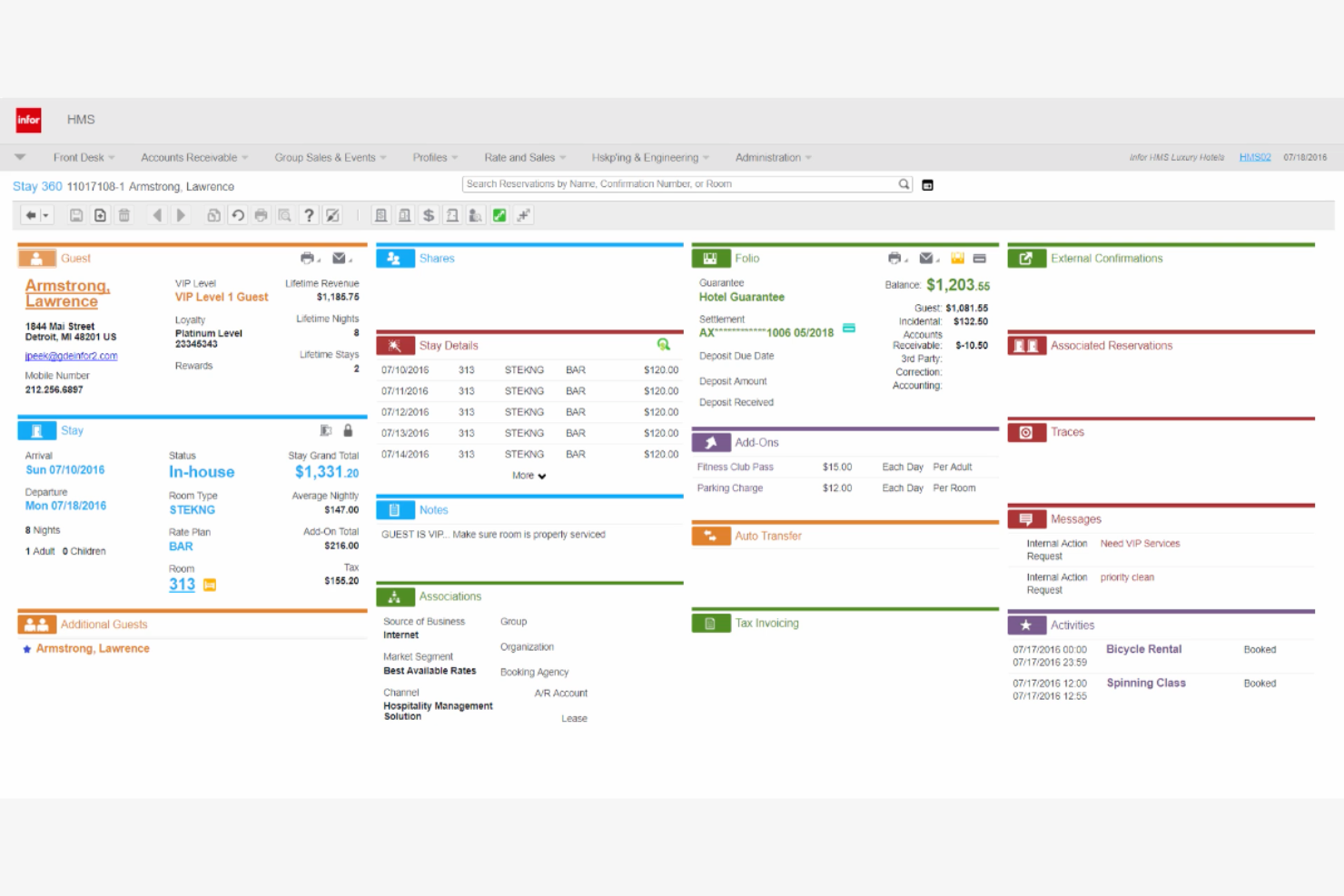Open room 313 link in the Stay panel

(x=181, y=585)
